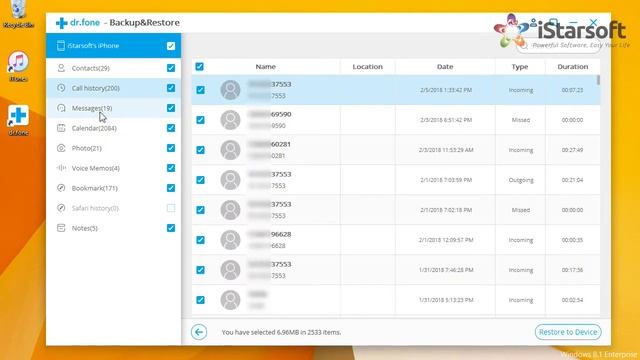Click the back arrow circle button

199,332
